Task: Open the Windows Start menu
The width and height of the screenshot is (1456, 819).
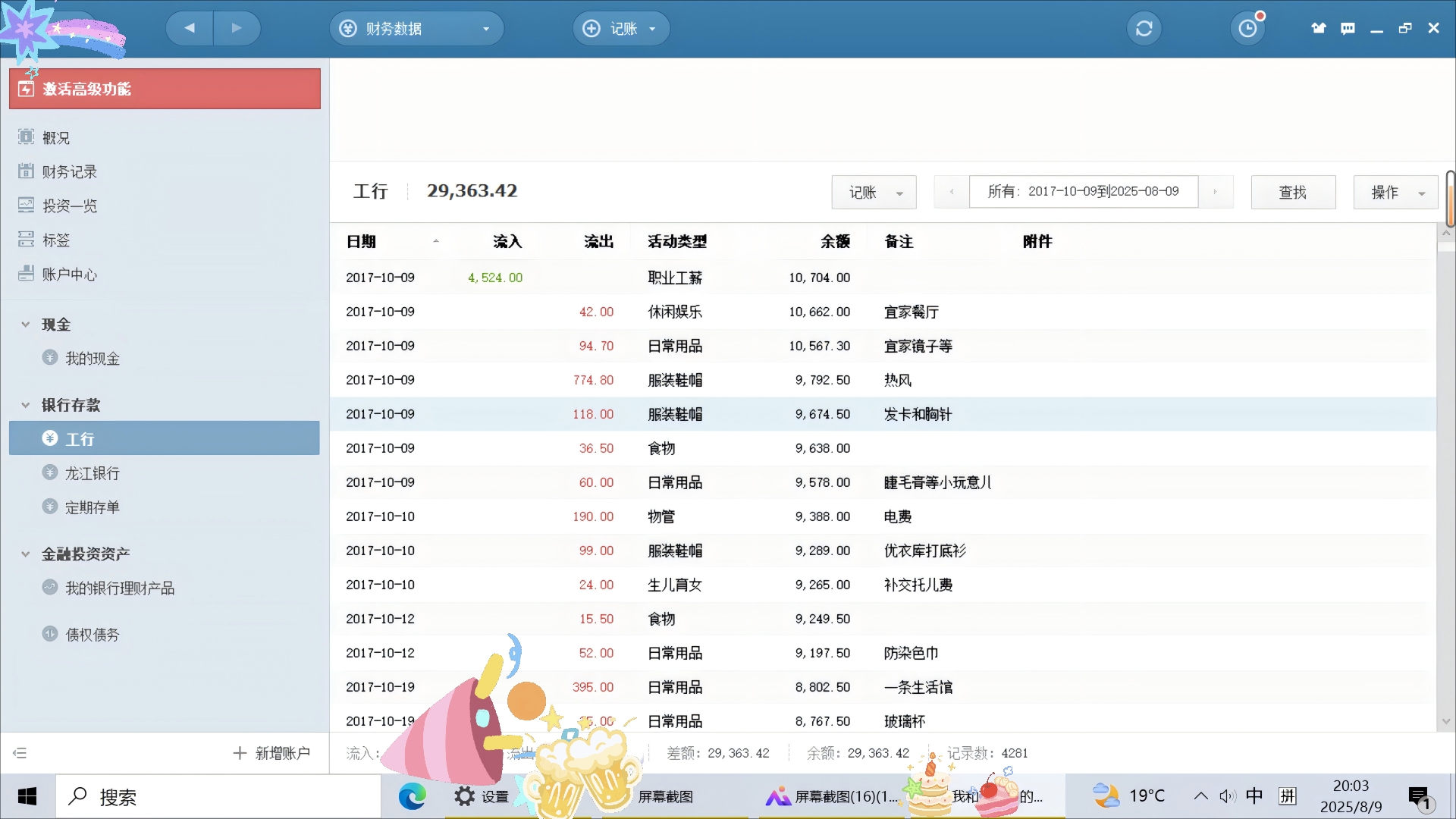Action: point(27,796)
